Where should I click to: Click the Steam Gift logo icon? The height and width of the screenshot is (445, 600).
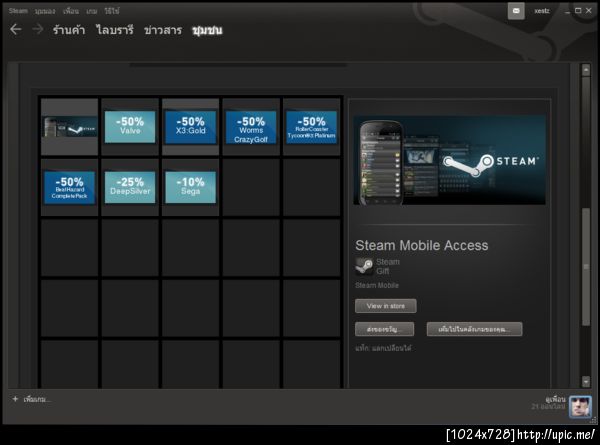[x=364, y=266]
